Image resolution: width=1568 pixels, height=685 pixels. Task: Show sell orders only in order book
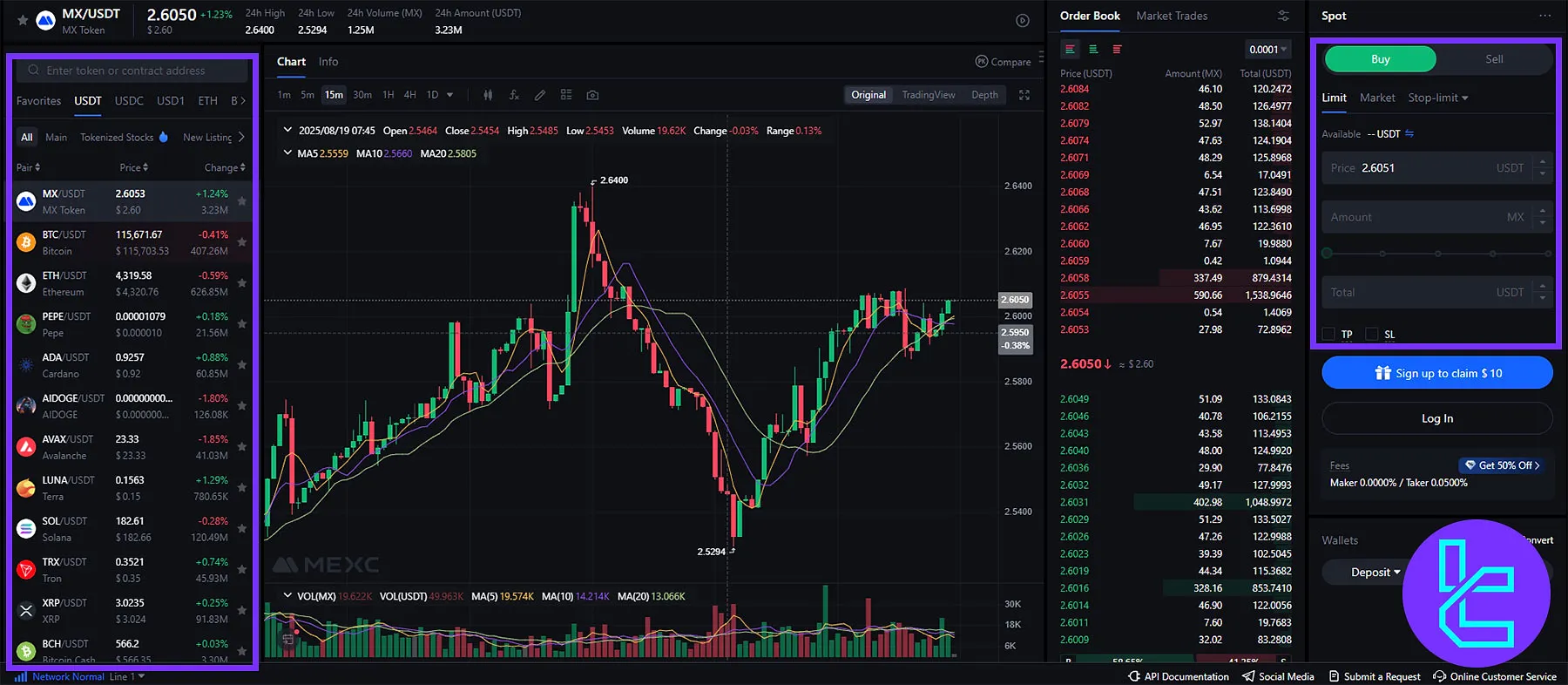coord(1117,50)
